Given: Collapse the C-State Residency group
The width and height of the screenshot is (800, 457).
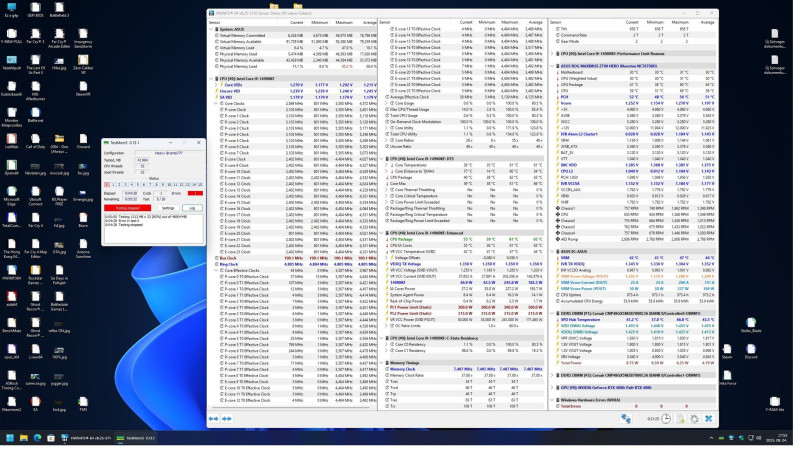Looking at the screenshot, I should click(381, 338).
